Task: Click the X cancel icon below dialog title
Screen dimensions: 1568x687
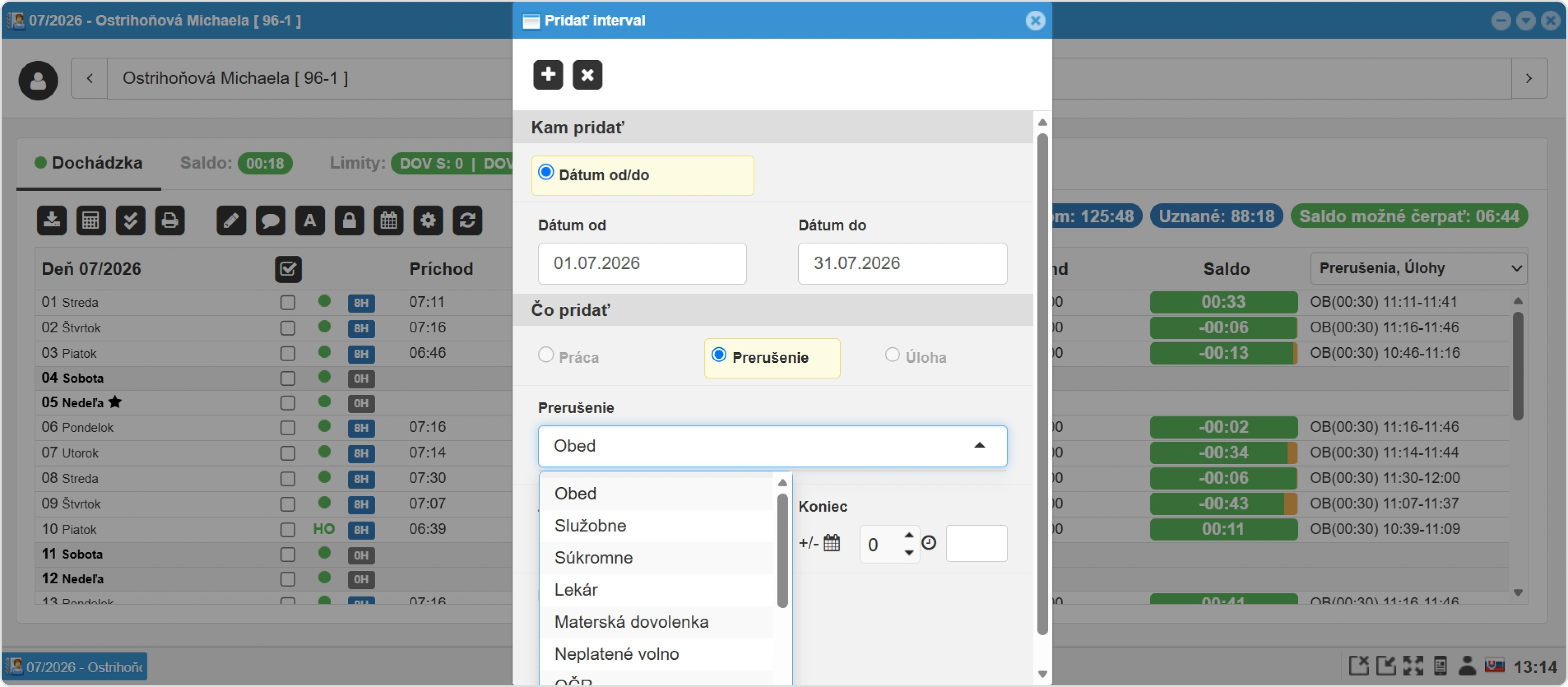Action: click(588, 75)
